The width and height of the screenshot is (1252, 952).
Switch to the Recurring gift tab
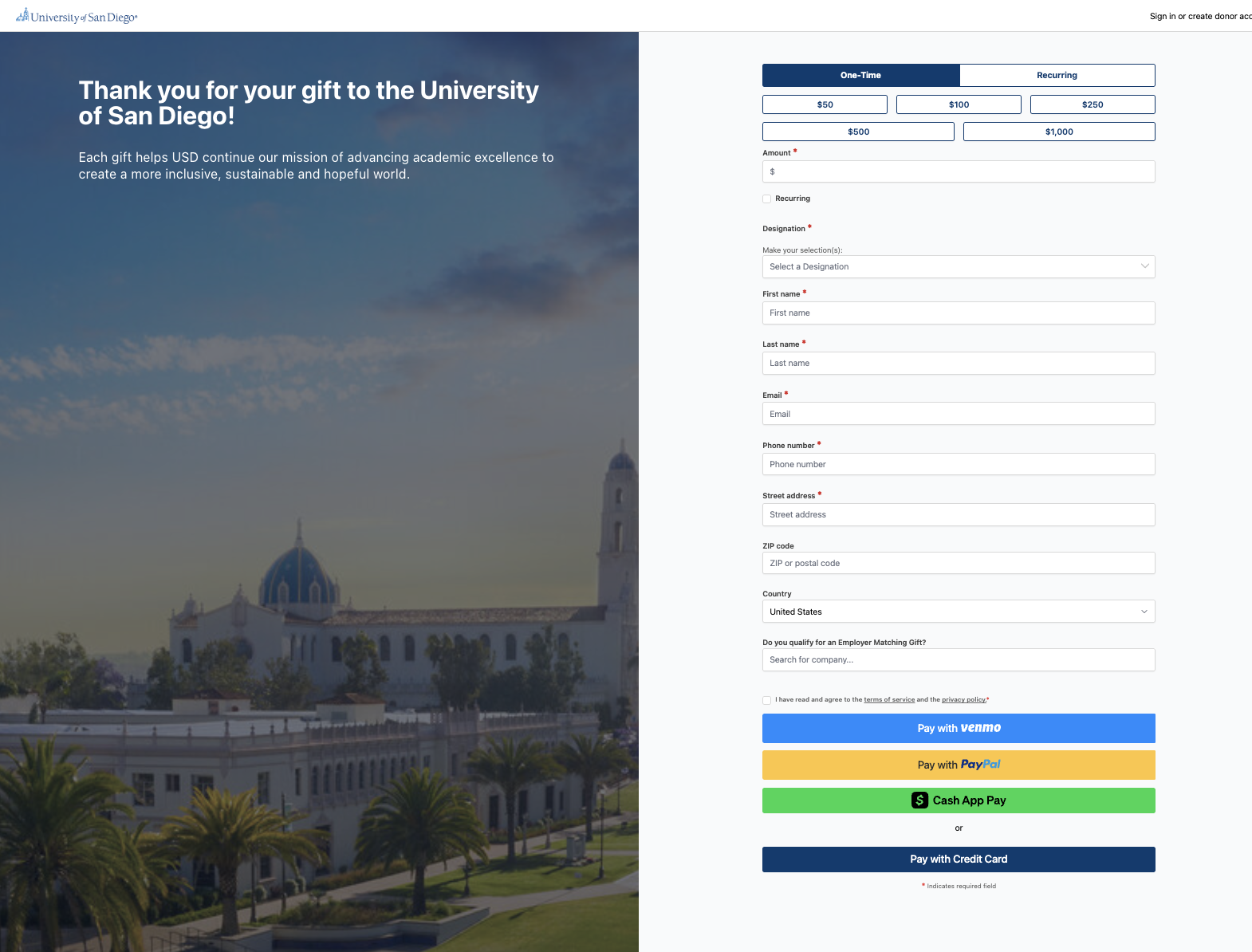point(1057,75)
